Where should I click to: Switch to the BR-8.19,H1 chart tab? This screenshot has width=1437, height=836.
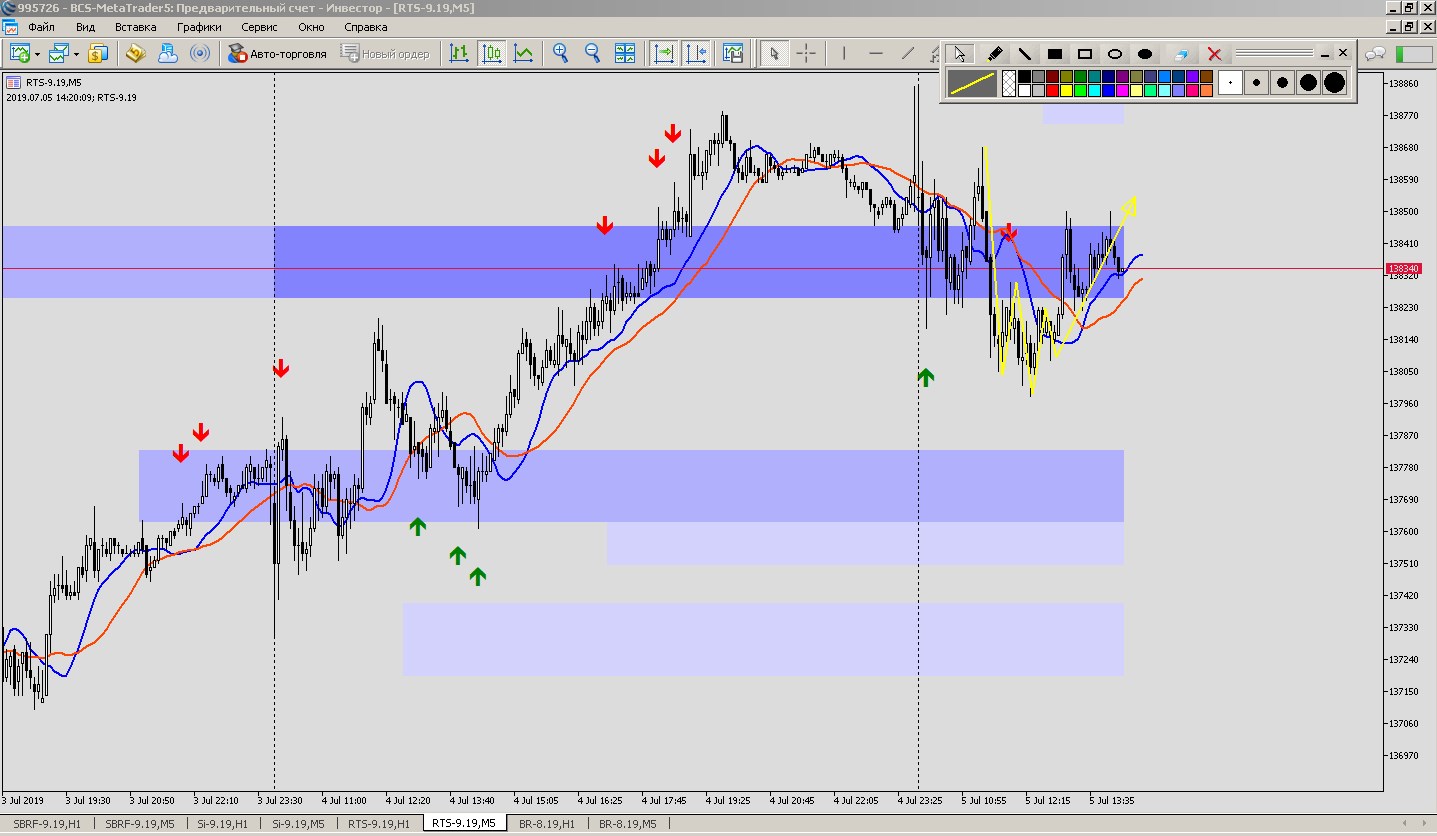546,824
